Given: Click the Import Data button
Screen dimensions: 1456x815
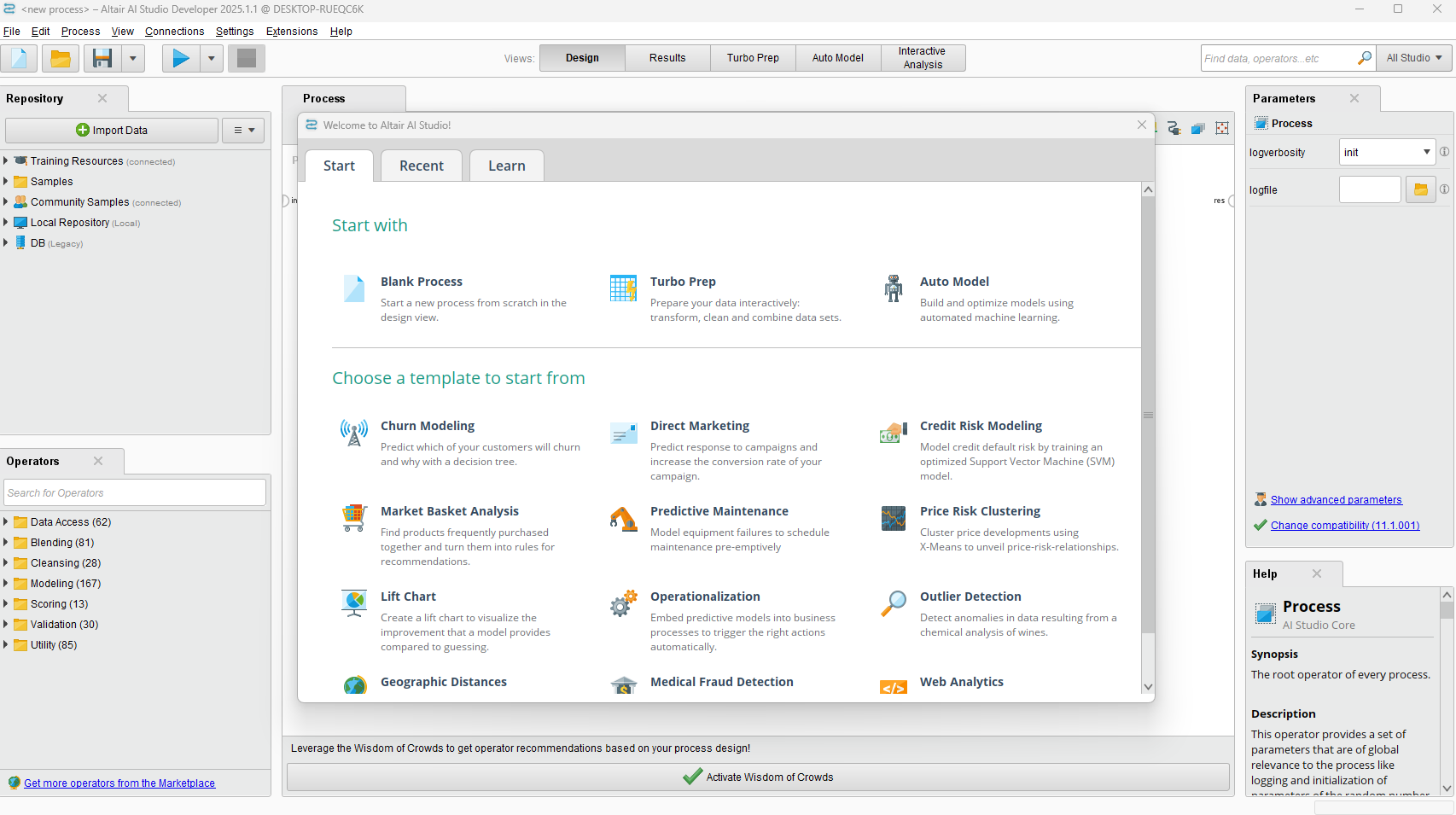Looking at the screenshot, I should pyautogui.click(x=112, y=131).
